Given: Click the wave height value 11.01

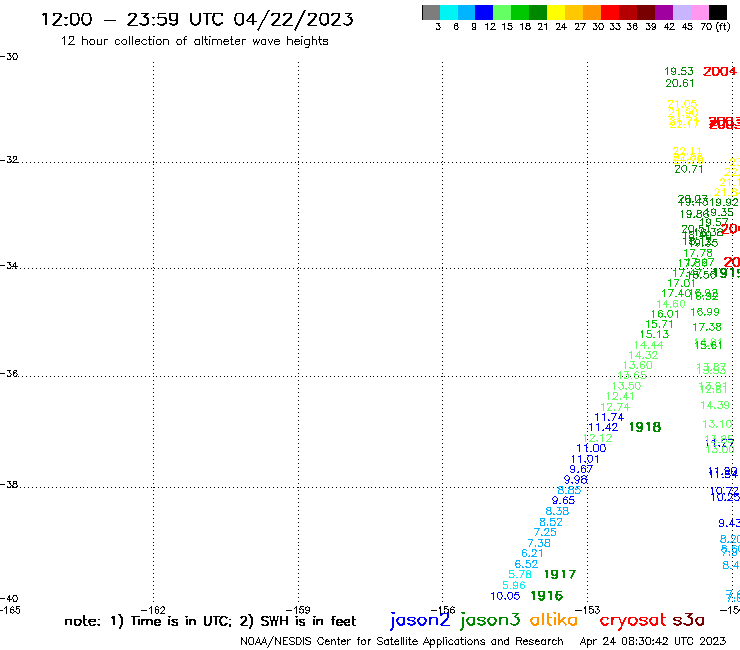Looking at the screenshot, I should coord(585,459).
